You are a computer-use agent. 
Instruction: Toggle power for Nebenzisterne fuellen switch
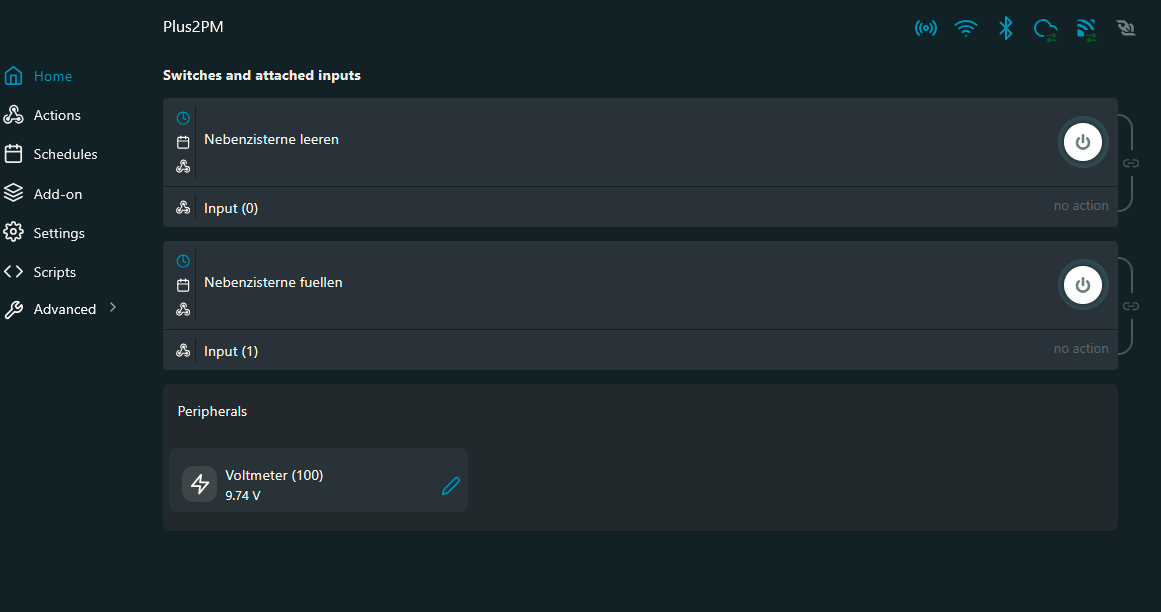coord(1083,285)
